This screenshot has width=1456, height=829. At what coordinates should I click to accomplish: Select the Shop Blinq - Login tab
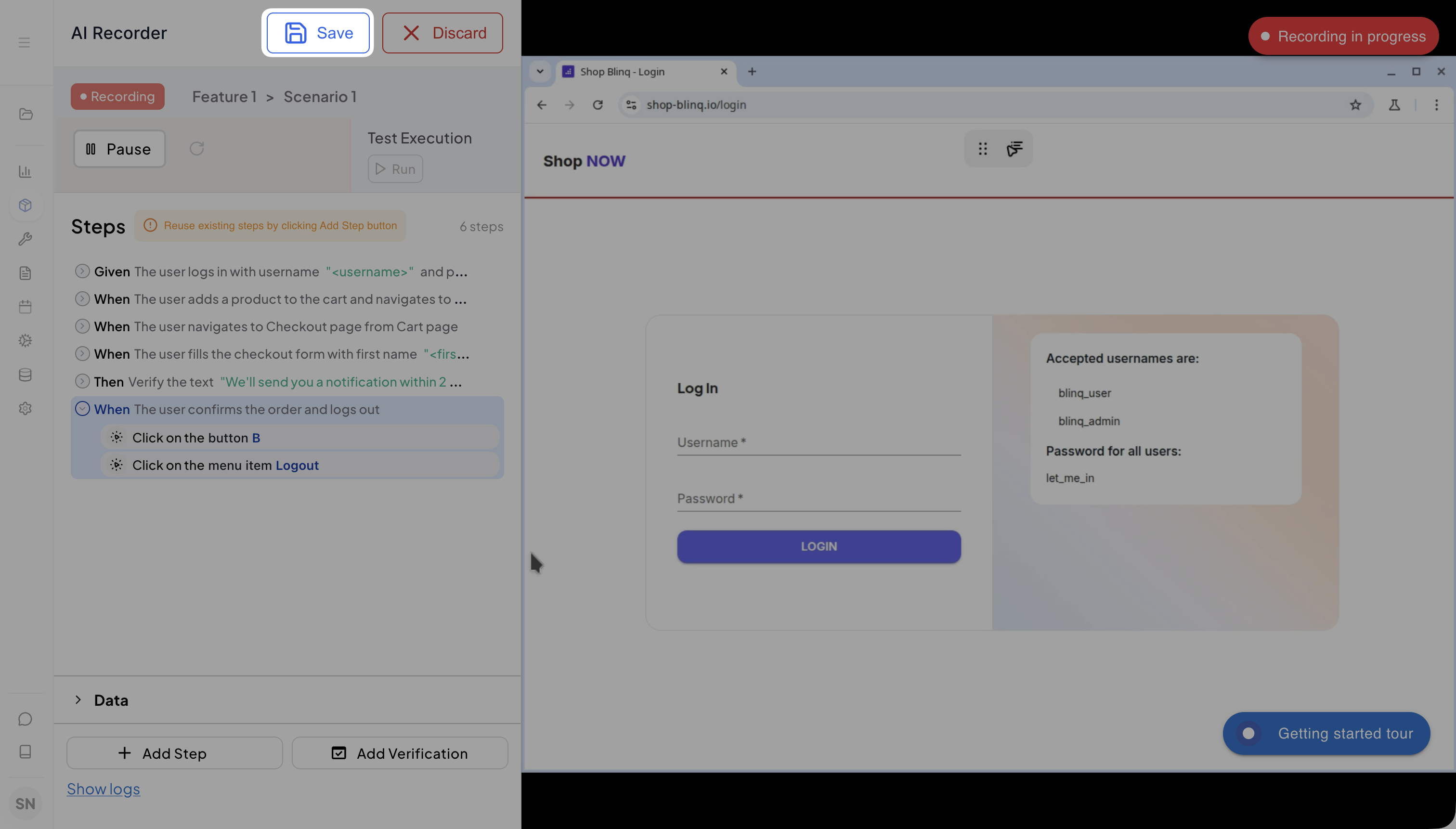click(622, 72)
